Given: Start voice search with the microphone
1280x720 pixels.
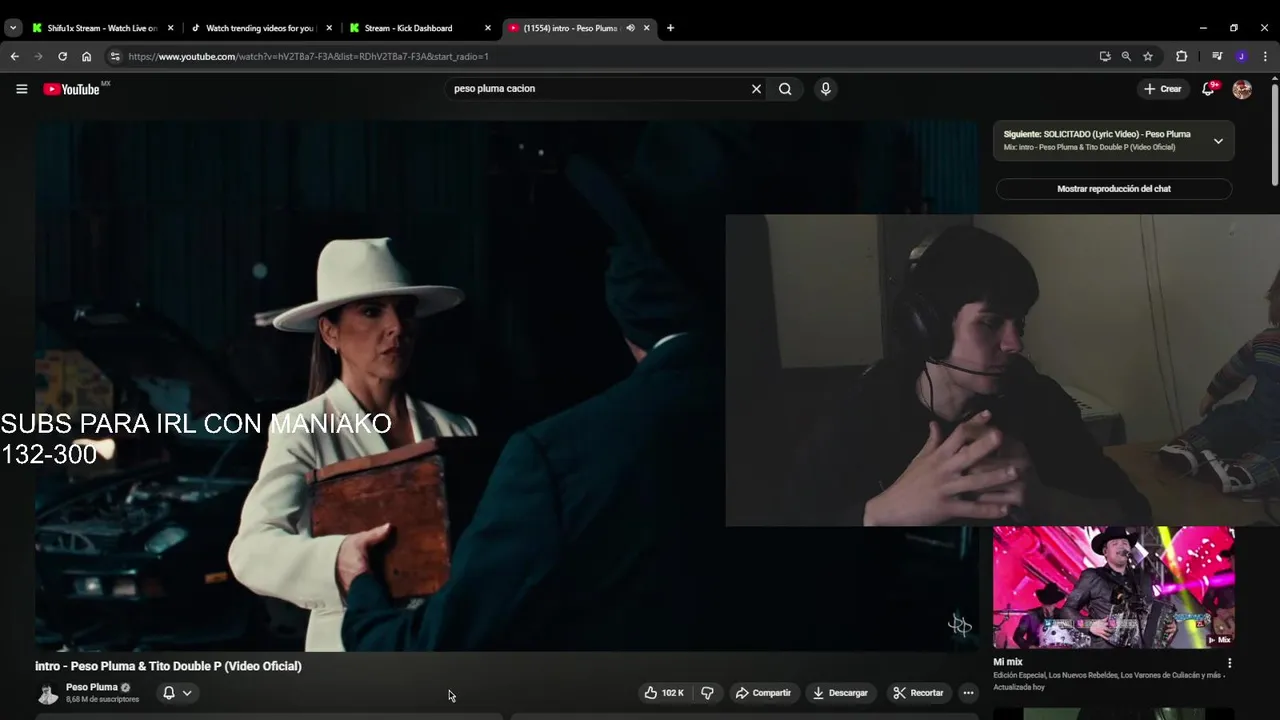Looking at the screenshot, I should tap(825, 89).
